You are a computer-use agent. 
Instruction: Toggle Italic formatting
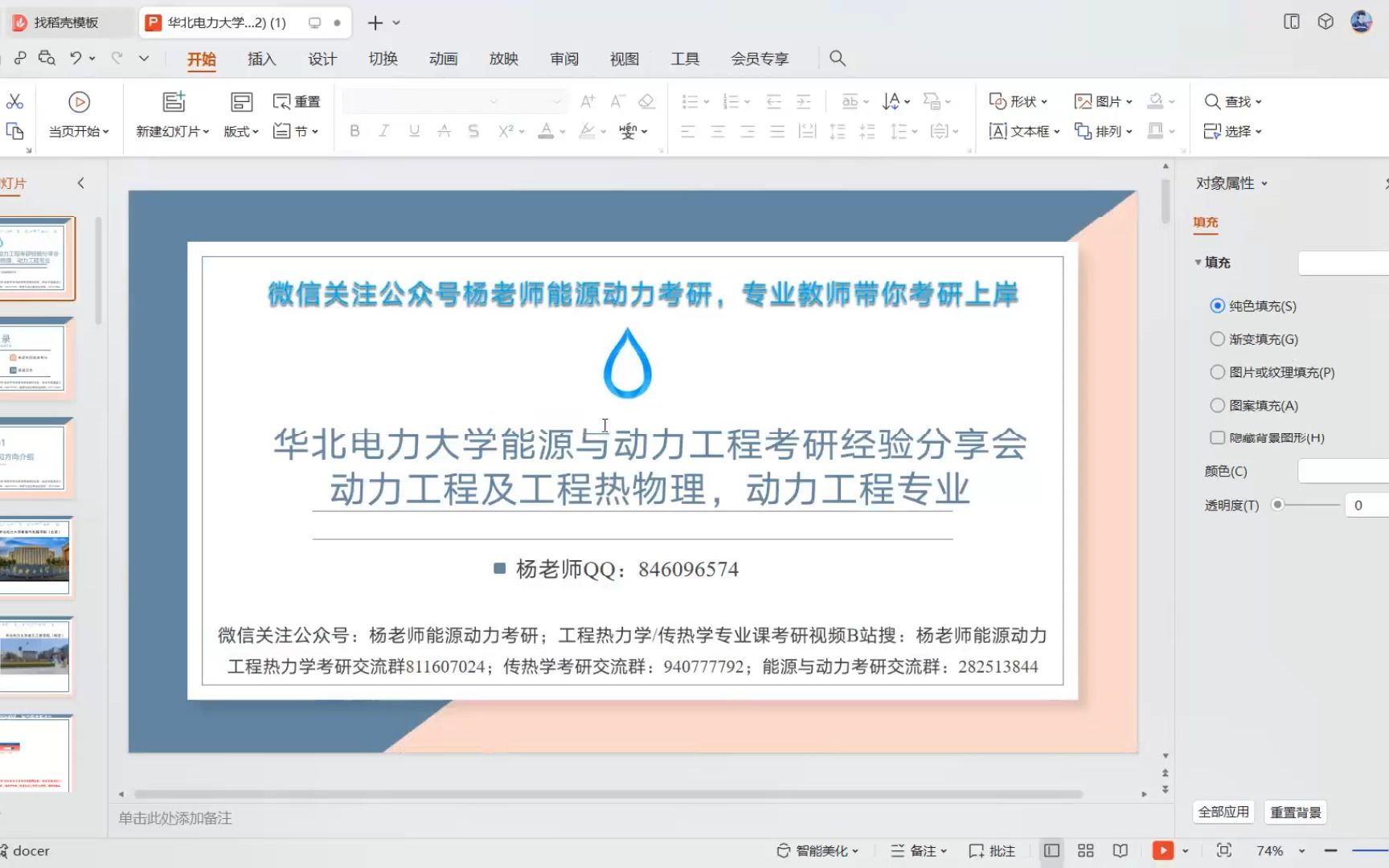(x=384, y=131)
